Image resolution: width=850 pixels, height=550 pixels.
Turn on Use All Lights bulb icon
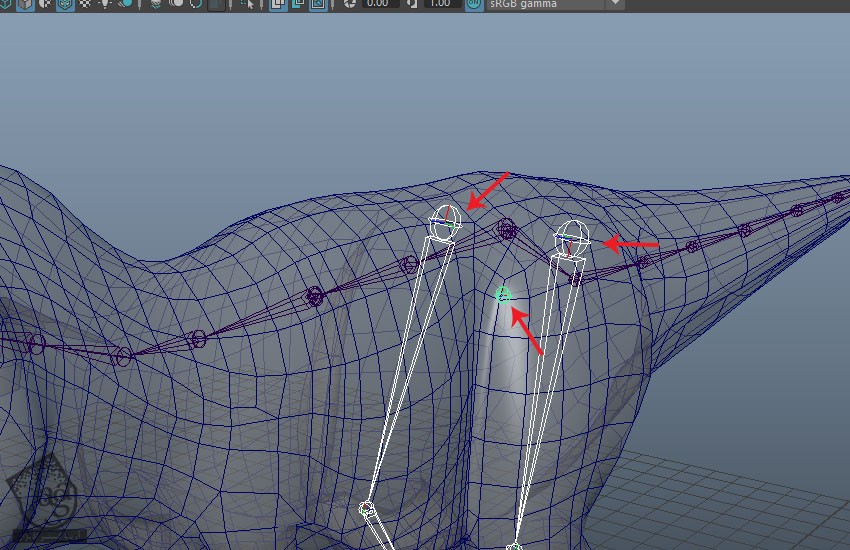104,4
